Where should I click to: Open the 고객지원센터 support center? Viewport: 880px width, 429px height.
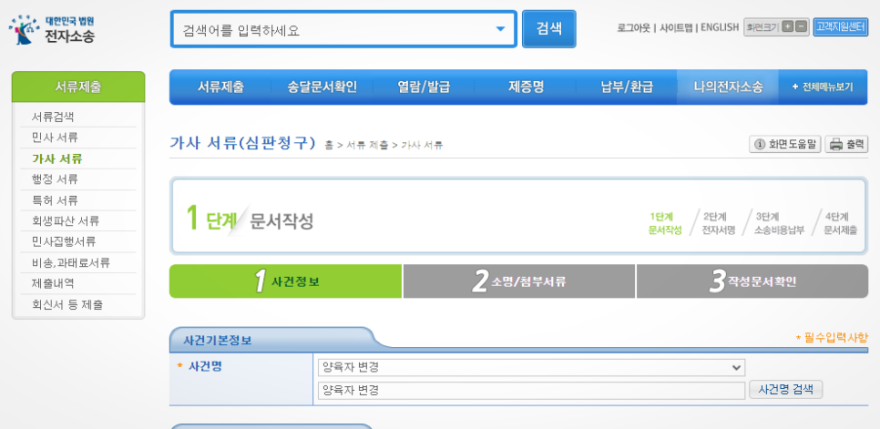tap(840, 27)
